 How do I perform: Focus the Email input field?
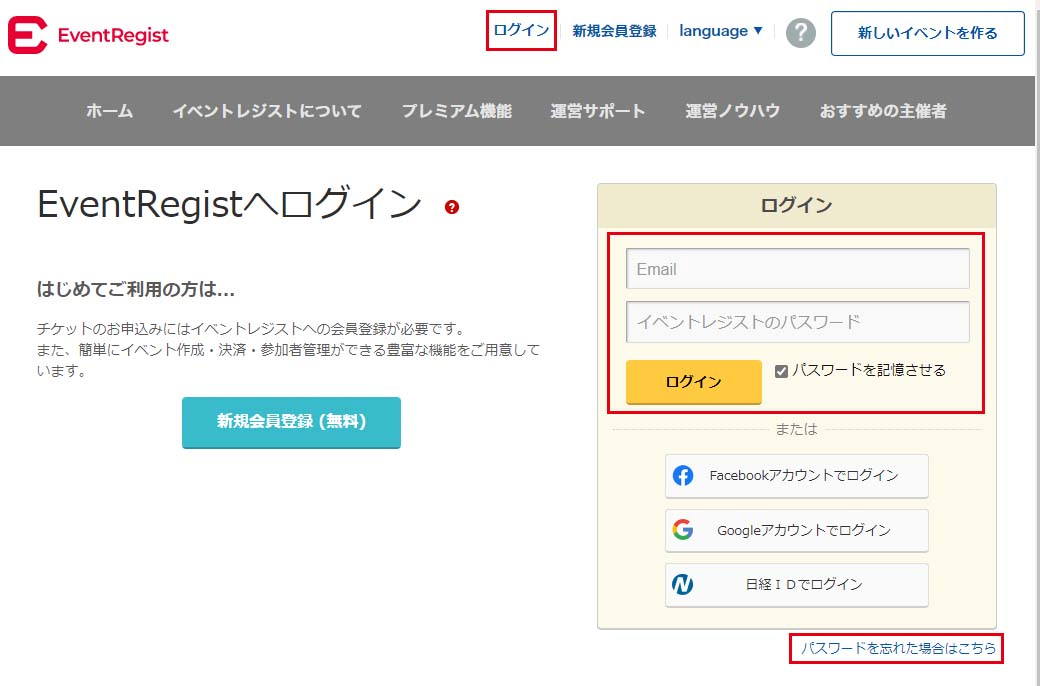798,269
